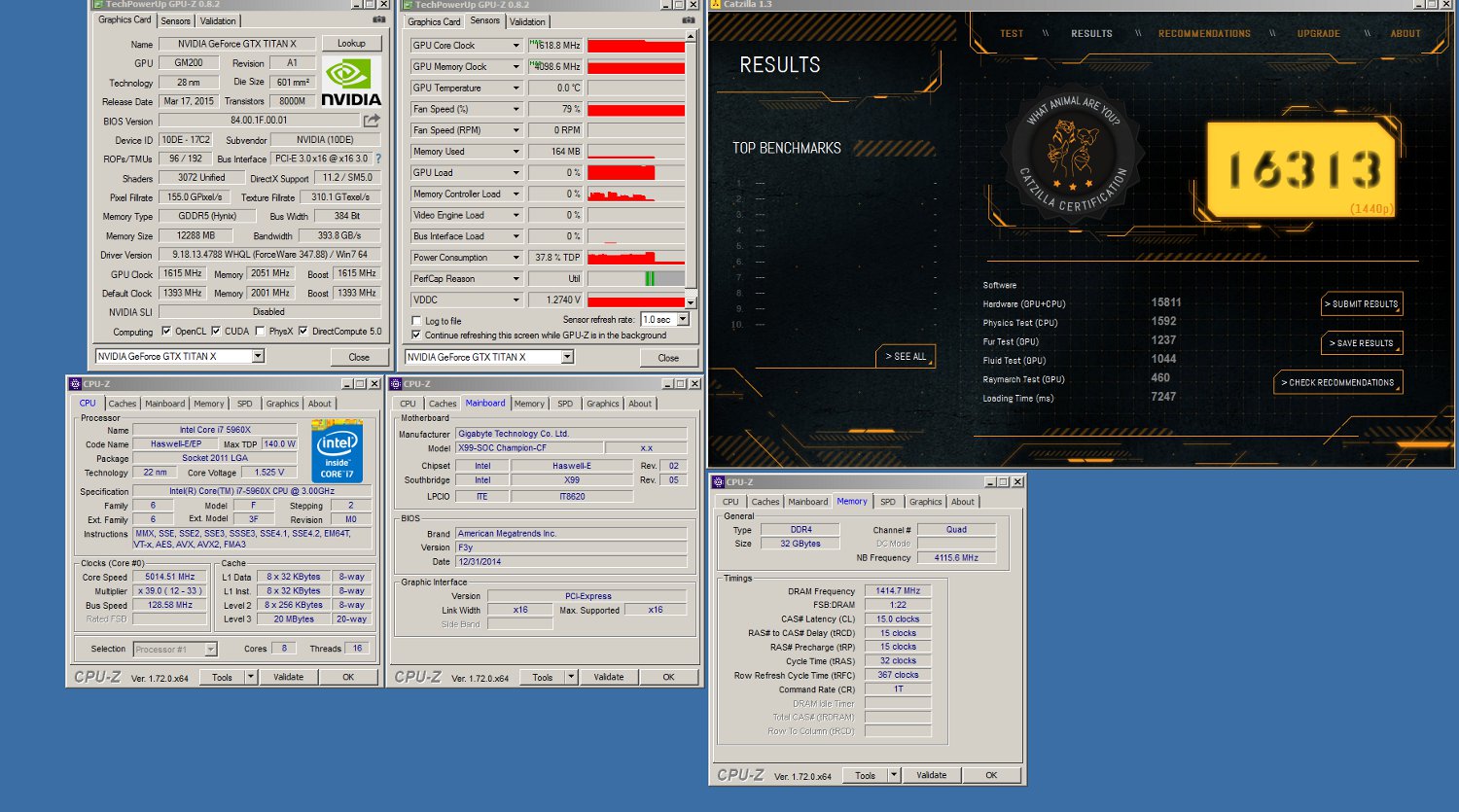Open the Power Consumption sensor dropdown
1459x812 pixels.
(x=516, y=258)
